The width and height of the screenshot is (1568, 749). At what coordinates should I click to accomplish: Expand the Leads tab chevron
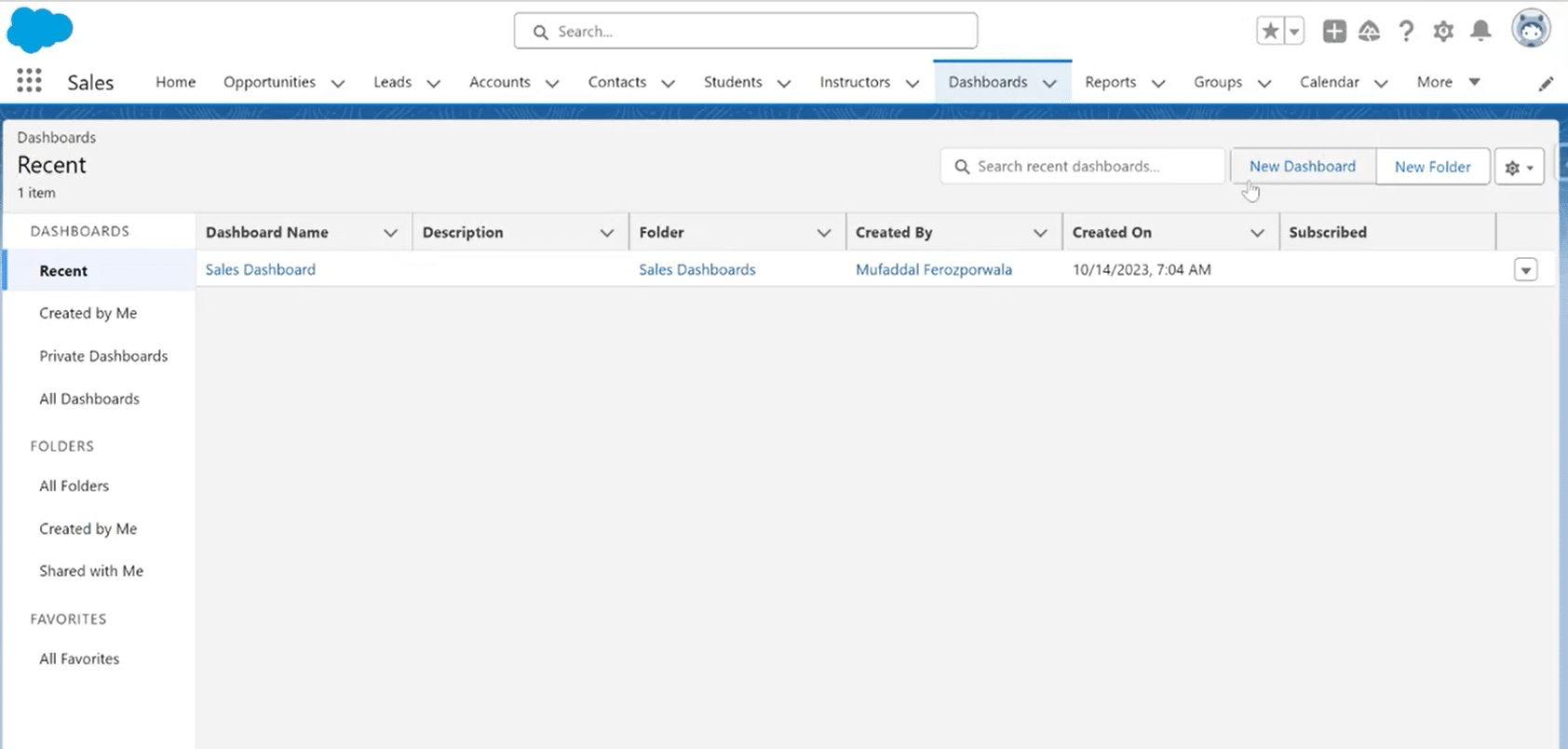pos(433,83)
